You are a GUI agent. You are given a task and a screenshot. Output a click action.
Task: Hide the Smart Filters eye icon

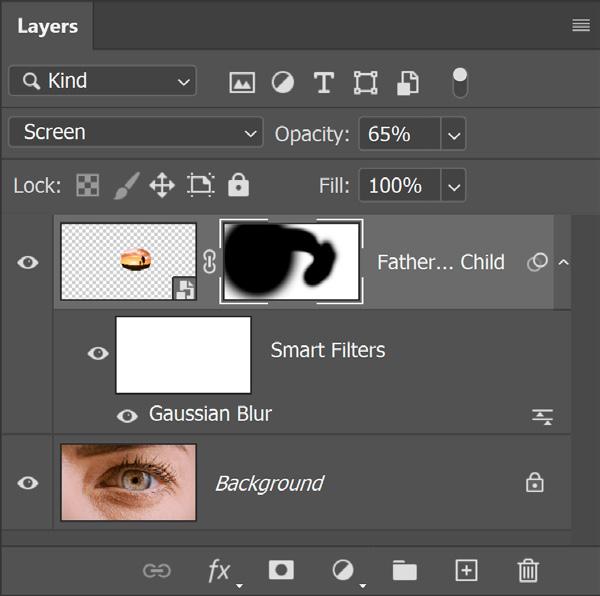(x=98, y=353)
